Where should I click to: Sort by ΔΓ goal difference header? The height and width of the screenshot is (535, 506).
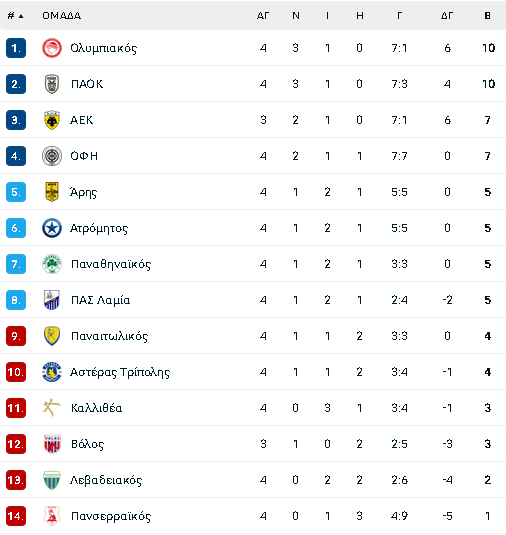point(447,16)
